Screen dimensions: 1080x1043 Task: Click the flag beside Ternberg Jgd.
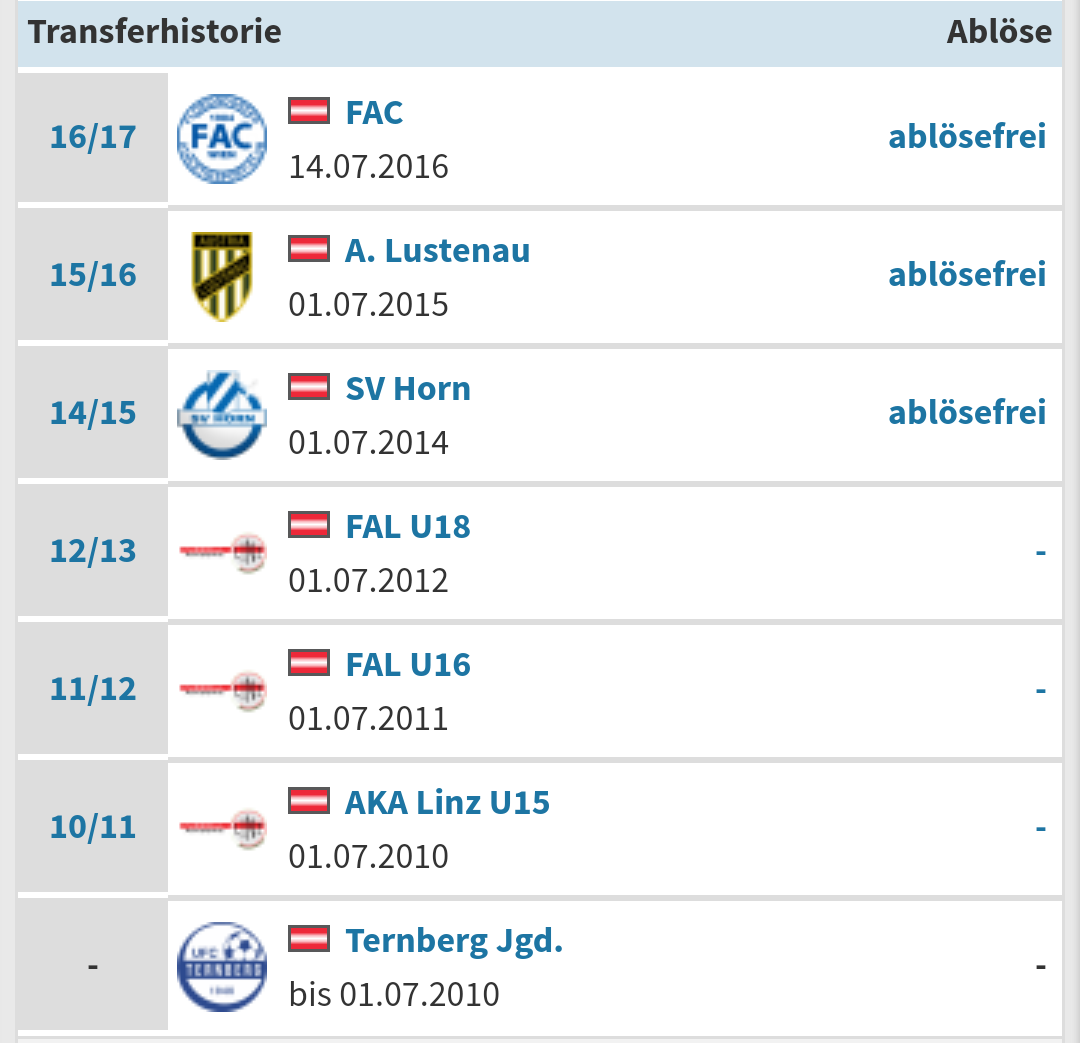click(309, 939)
